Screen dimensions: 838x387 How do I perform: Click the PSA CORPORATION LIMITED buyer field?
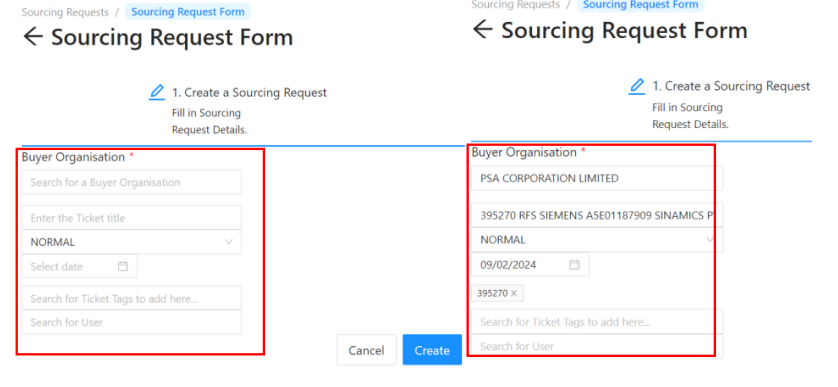597,178
